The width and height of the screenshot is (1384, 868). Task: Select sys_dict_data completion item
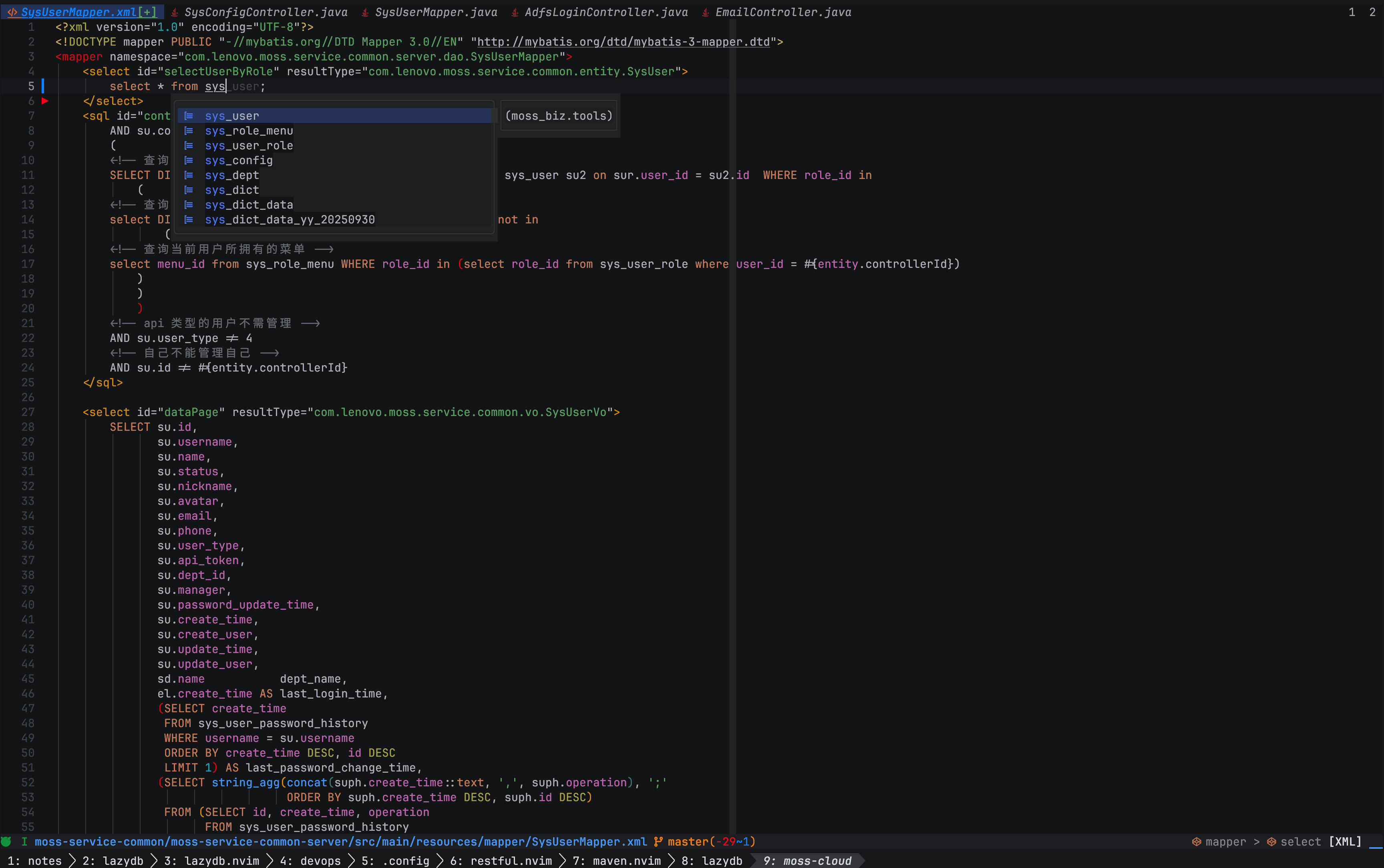[334, 204]
